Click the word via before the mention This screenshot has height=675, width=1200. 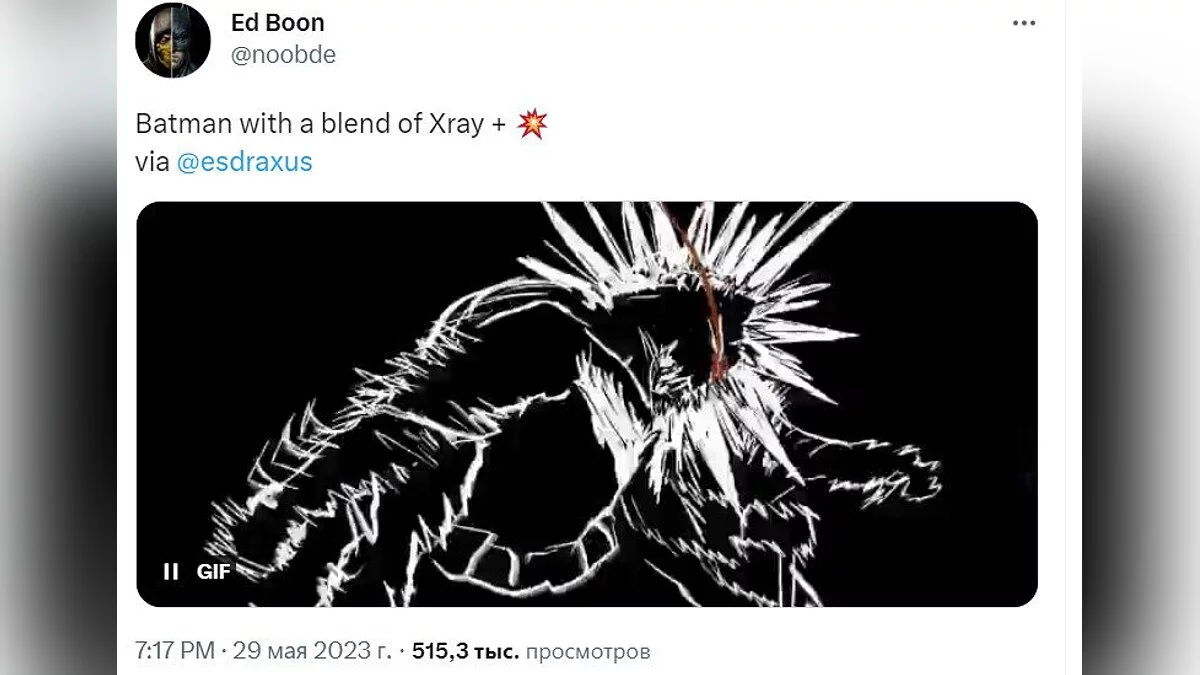click(x=152, y=162)
